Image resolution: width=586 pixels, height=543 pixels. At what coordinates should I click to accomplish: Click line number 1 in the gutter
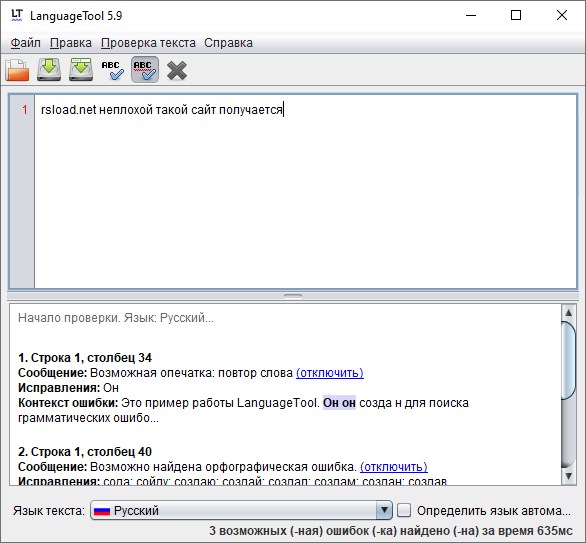25,110
